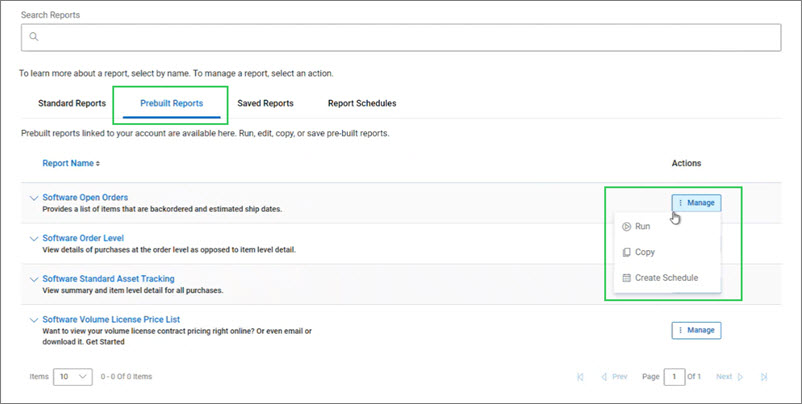Click the backordered items description text
Screen dimensions: 802x404
[x=162, y=209]
